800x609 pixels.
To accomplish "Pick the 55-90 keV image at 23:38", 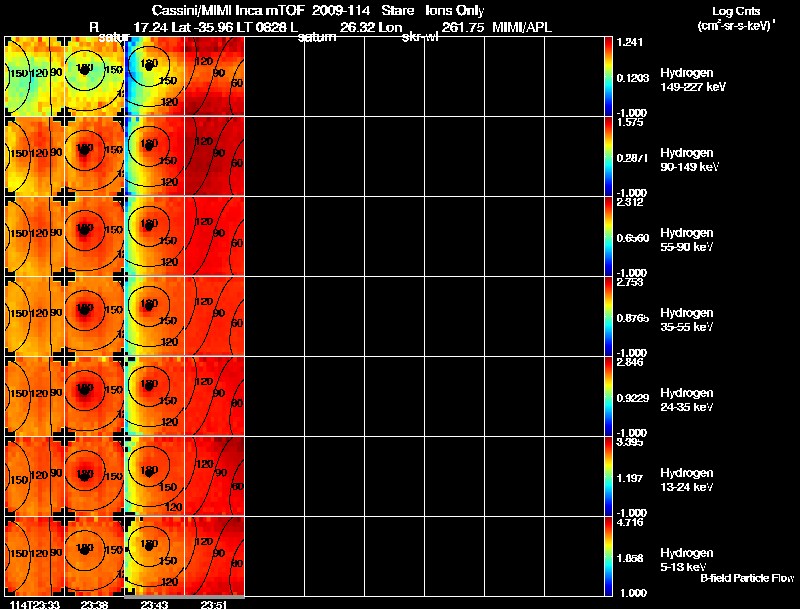I will click(x=94, y=237).
